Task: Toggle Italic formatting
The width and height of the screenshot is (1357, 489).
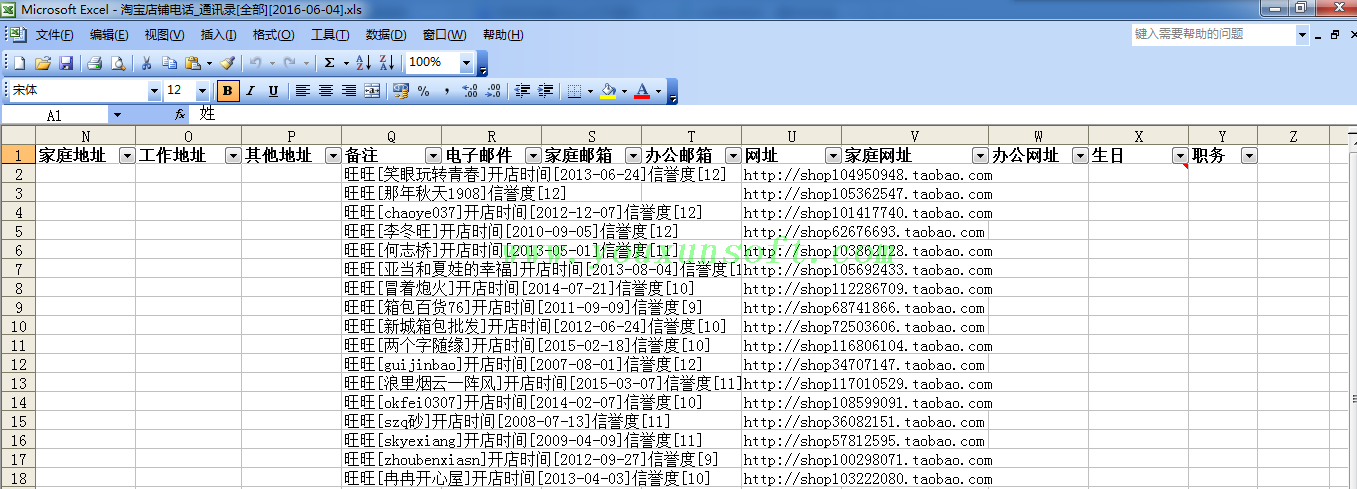Action: (251, 91)
